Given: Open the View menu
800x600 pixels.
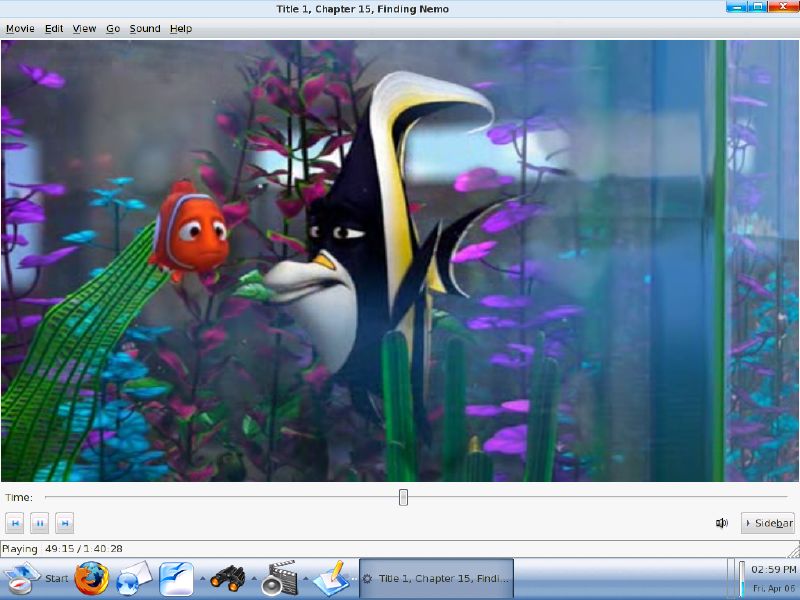Looking at the screenshot, I should pos(84,29).
